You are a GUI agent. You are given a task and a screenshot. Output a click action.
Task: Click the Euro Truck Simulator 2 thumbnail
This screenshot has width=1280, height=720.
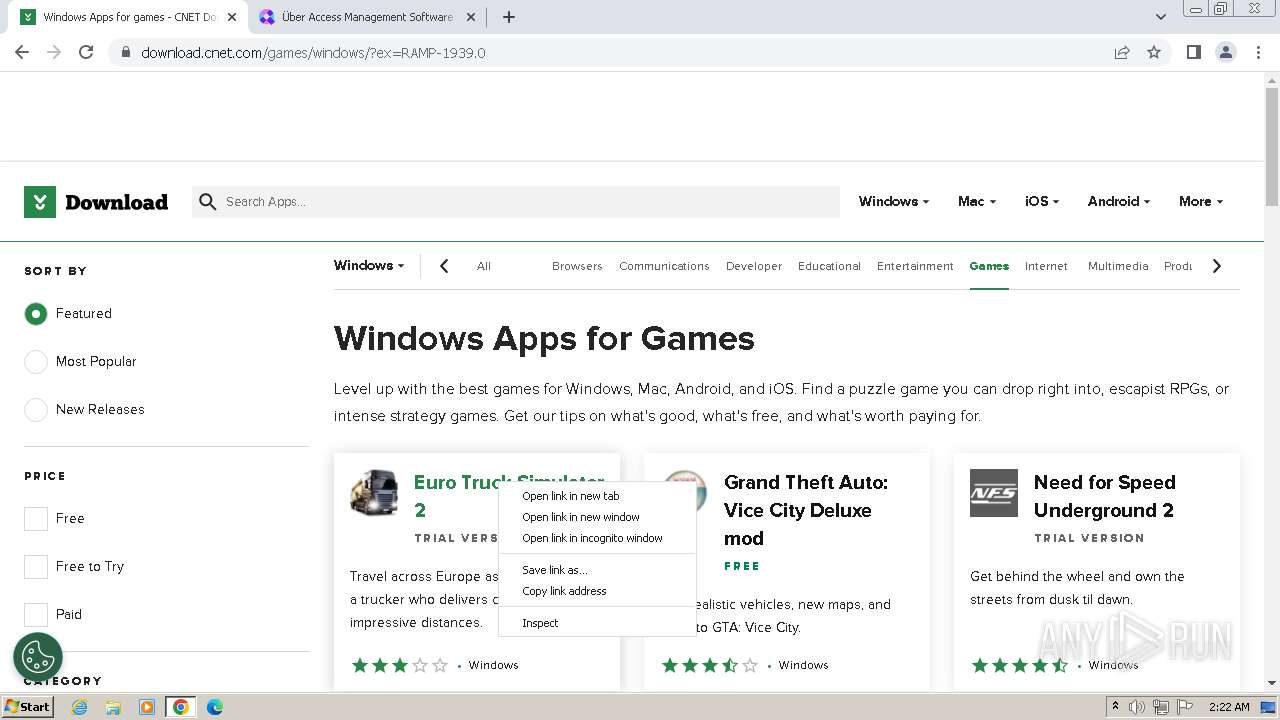coord(374,493)
